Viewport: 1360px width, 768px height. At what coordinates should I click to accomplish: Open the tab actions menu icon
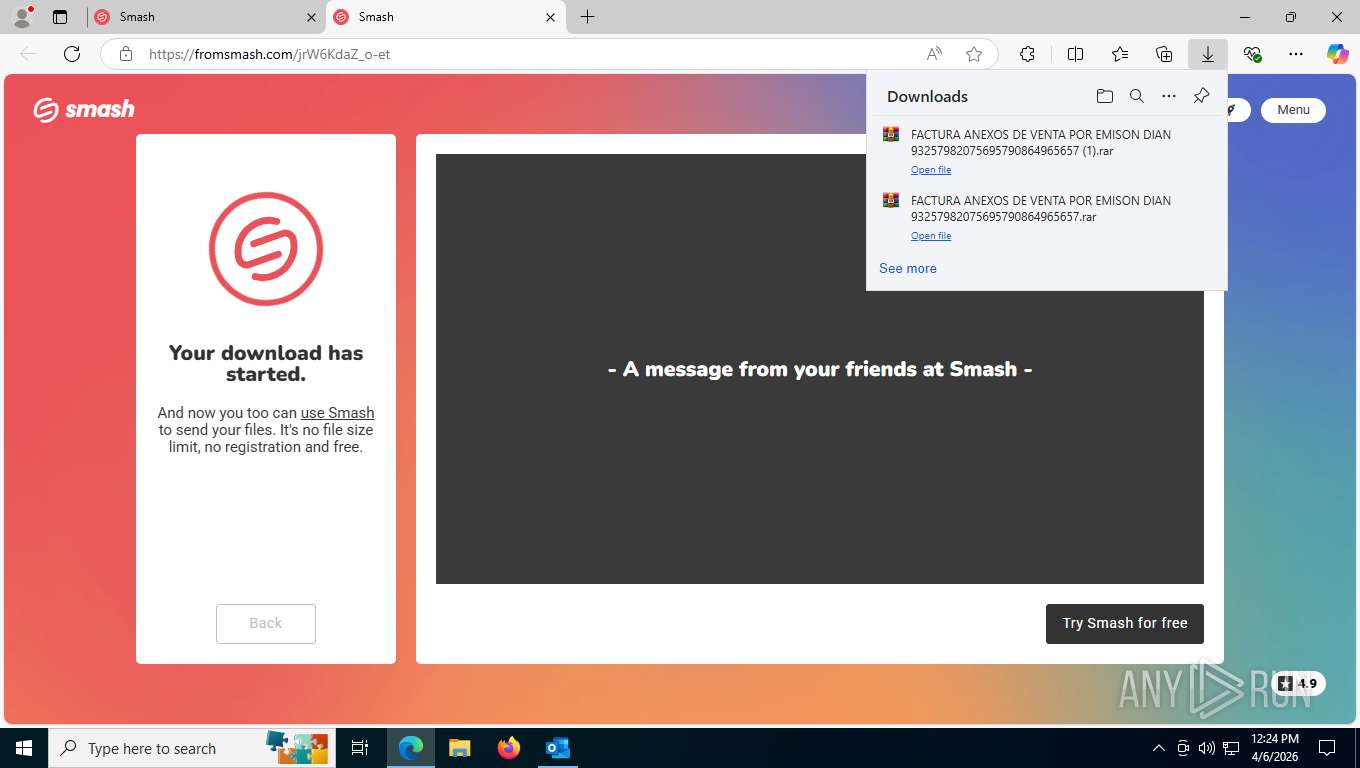pyautogui.click(x=60, y=17)
